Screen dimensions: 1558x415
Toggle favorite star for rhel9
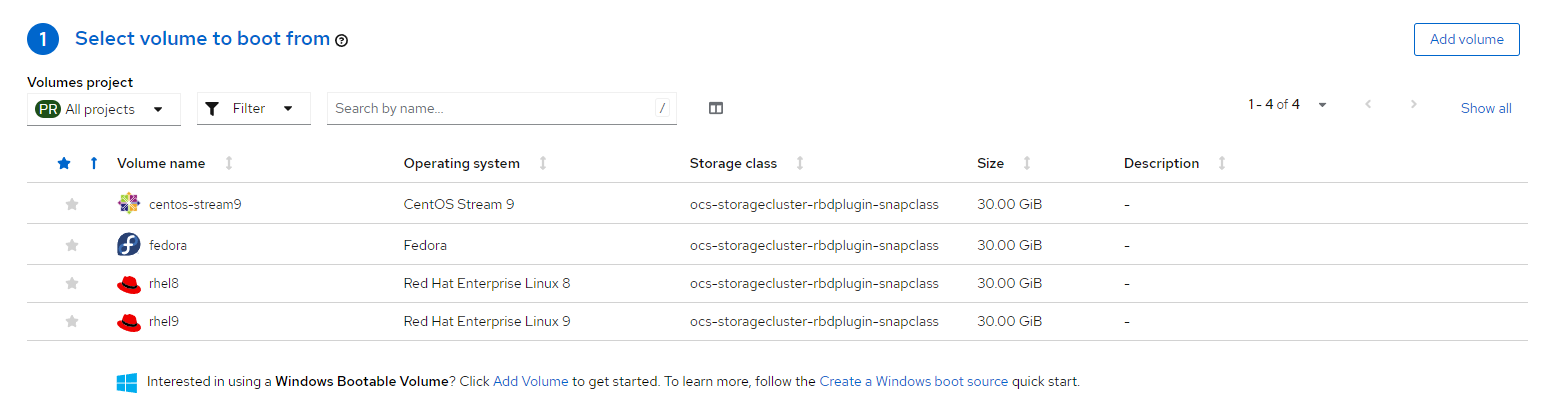click(x=72, y=322)
